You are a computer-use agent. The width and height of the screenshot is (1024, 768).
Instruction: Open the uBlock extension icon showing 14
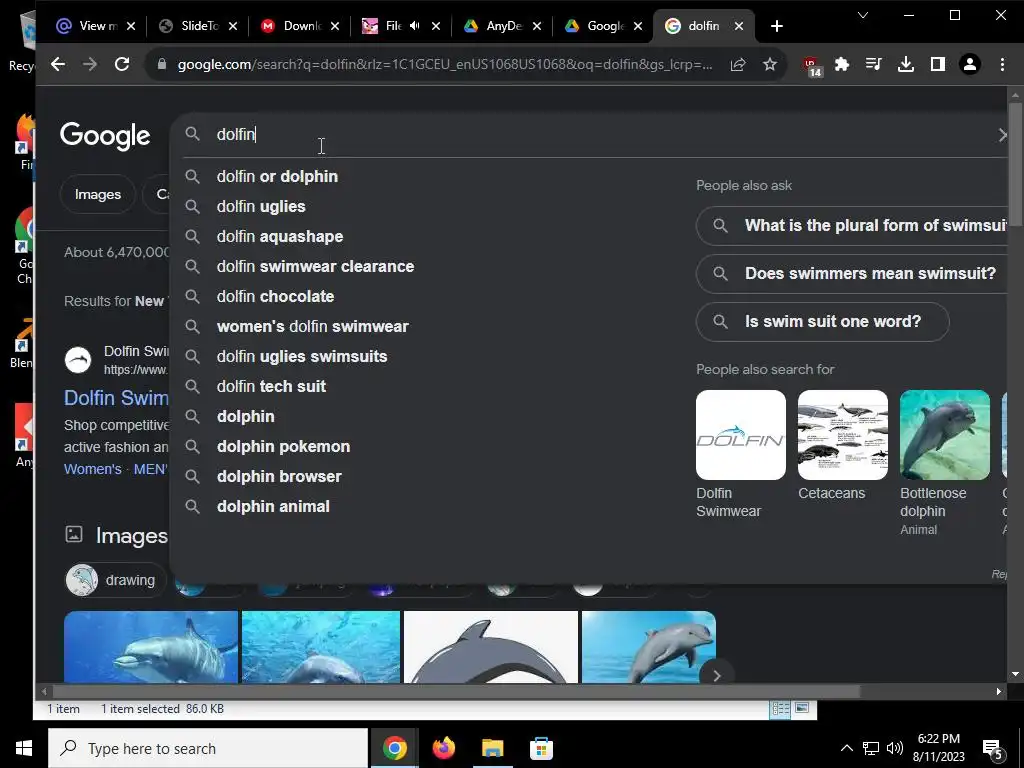click(x=812, y=65)
